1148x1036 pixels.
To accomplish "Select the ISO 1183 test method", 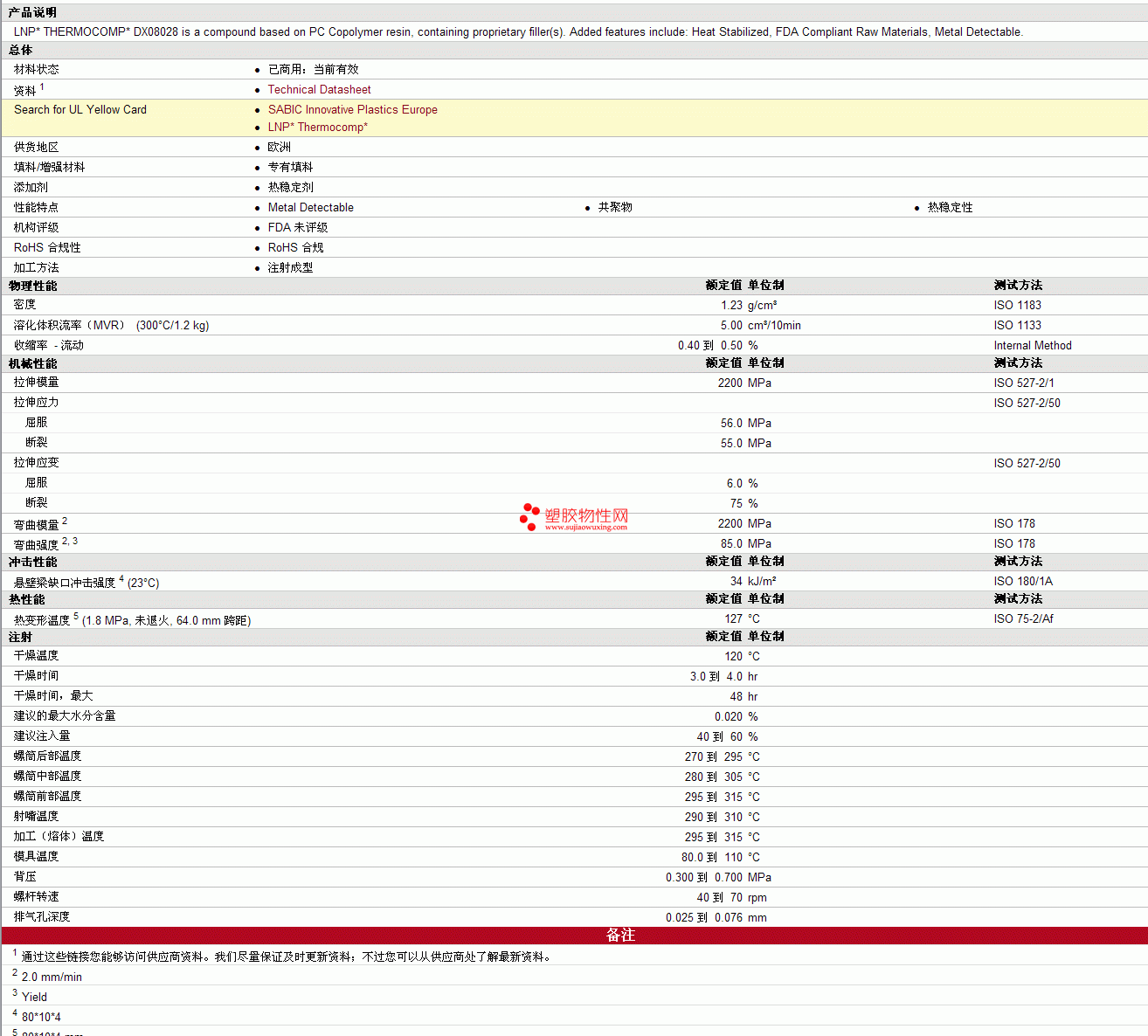I will coord(1017,306).
